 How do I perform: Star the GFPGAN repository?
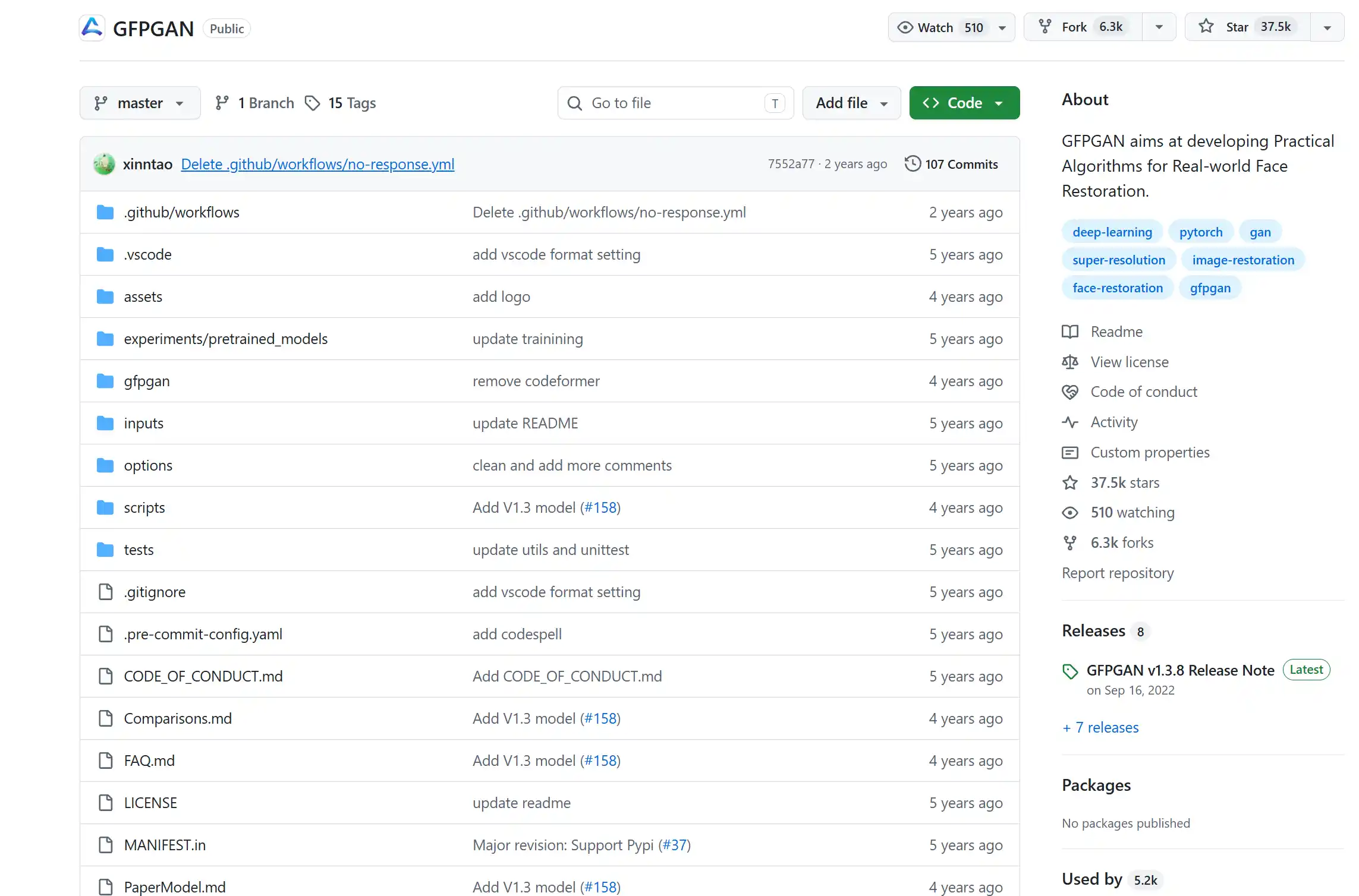click(x=1248, y=27)
